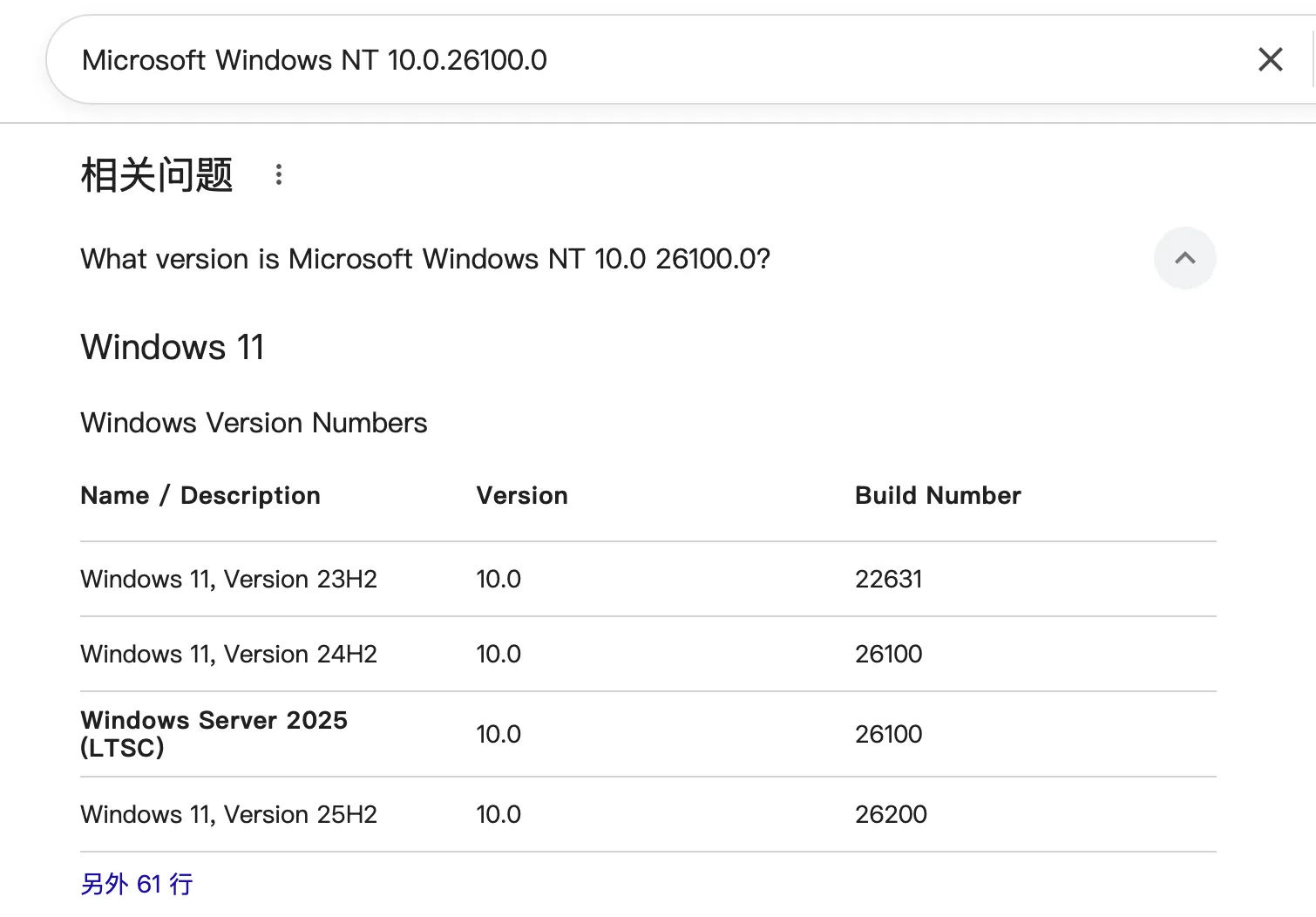
Task: Click the "Name / Description" column header
Action: pos(200,495)
